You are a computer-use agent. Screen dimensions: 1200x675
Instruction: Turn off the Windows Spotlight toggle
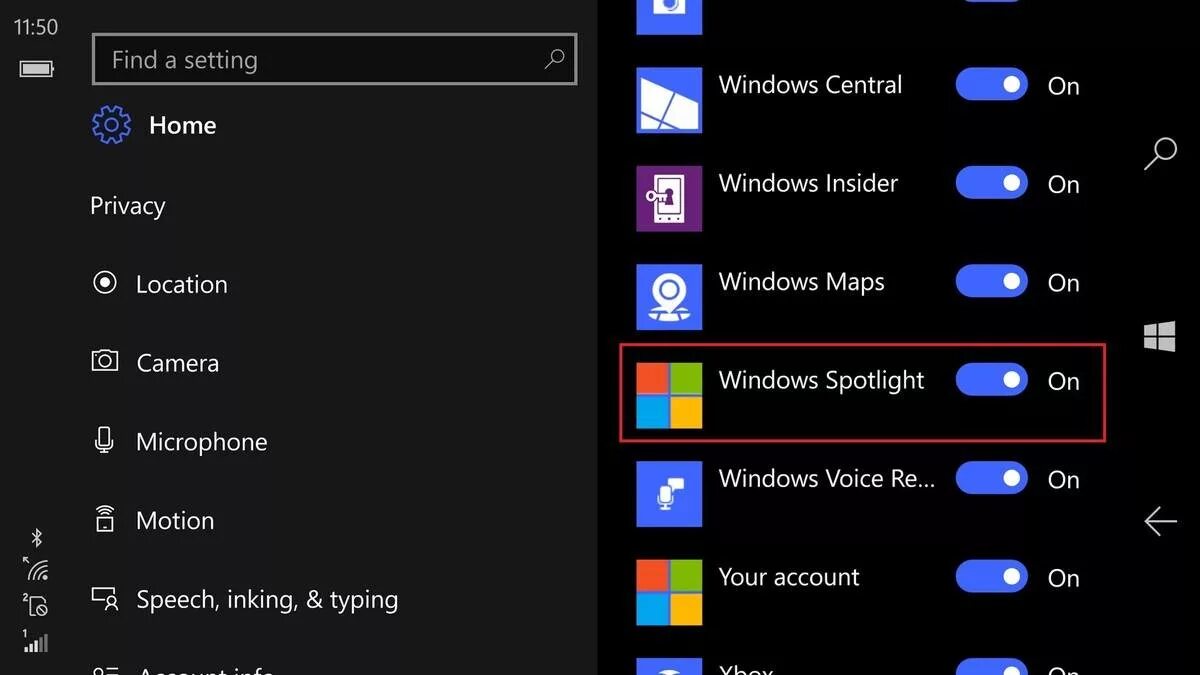point(992,380)
